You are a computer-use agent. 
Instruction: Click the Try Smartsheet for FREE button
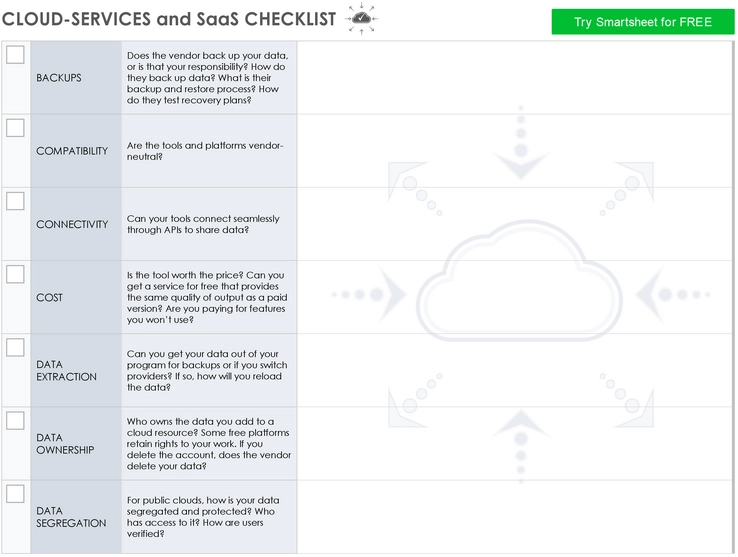pos(643,22)
